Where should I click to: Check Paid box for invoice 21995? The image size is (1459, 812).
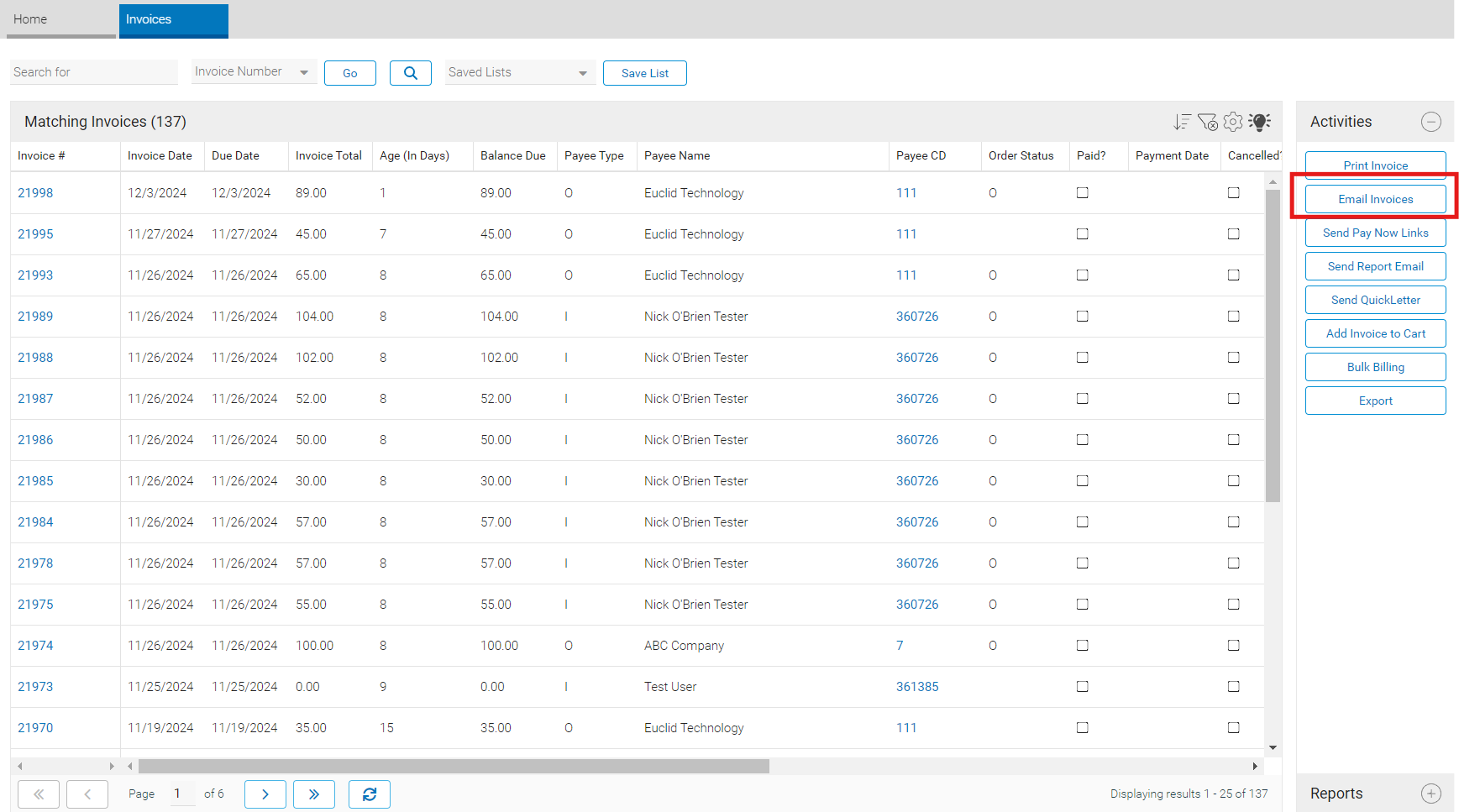(x=1083, y=234)
